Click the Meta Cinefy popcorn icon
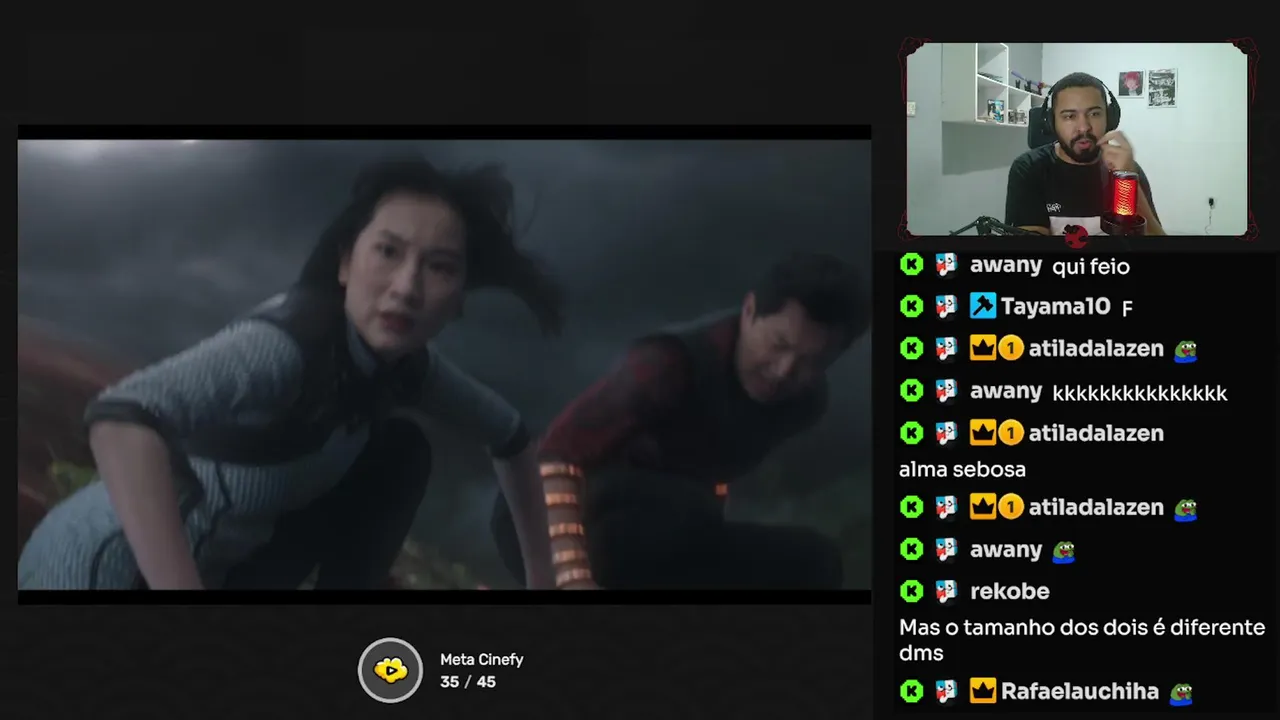This screenshot has width=1280, height=720. point(391,670)
